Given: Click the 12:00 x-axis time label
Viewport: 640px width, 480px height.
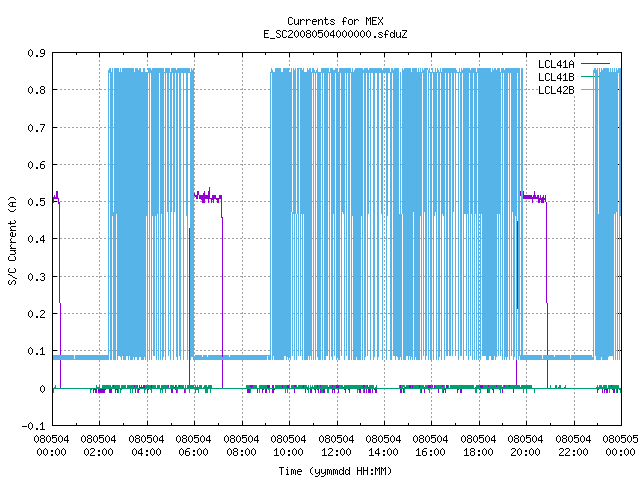Looking at the screenshot, I should tap(336, 452).
